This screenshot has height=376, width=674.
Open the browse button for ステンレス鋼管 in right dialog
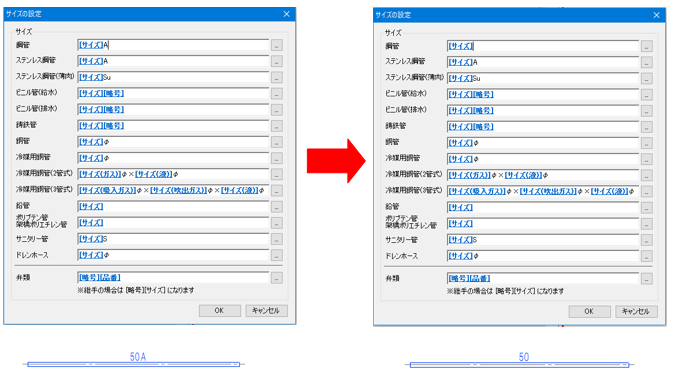[646, 62]
